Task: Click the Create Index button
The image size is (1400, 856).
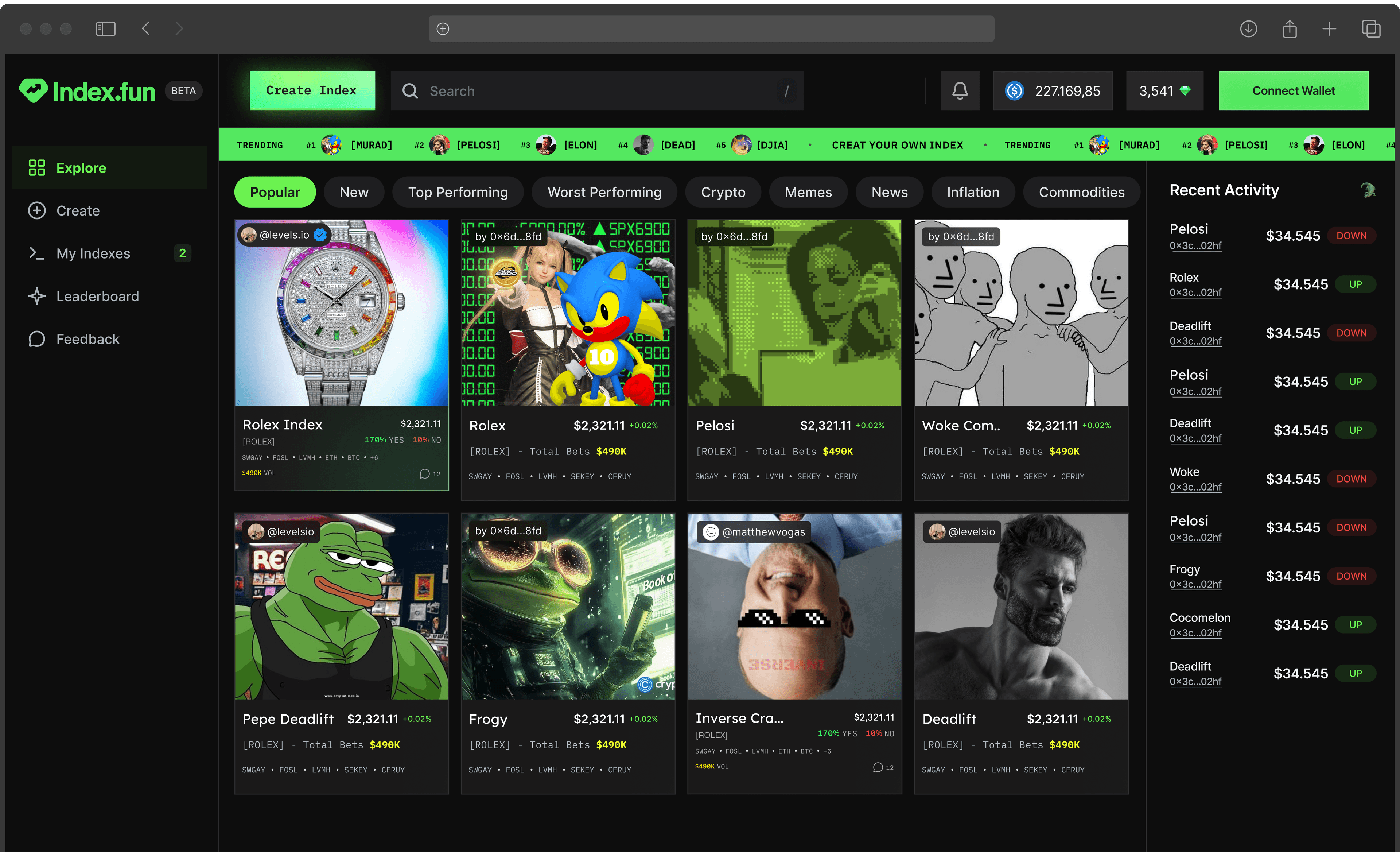Action: pos(312,91)
